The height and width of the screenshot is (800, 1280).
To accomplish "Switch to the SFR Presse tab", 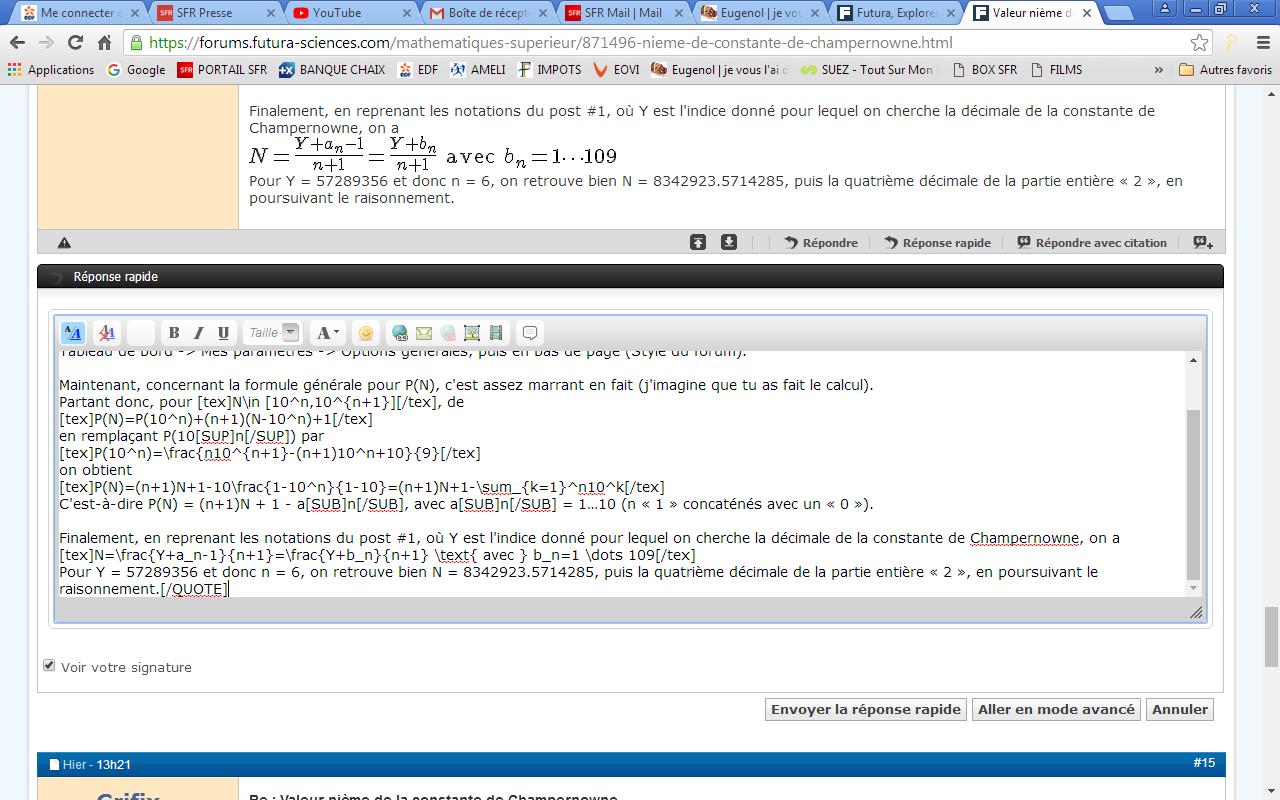I will pyautogui.click(x=216, y=13).
